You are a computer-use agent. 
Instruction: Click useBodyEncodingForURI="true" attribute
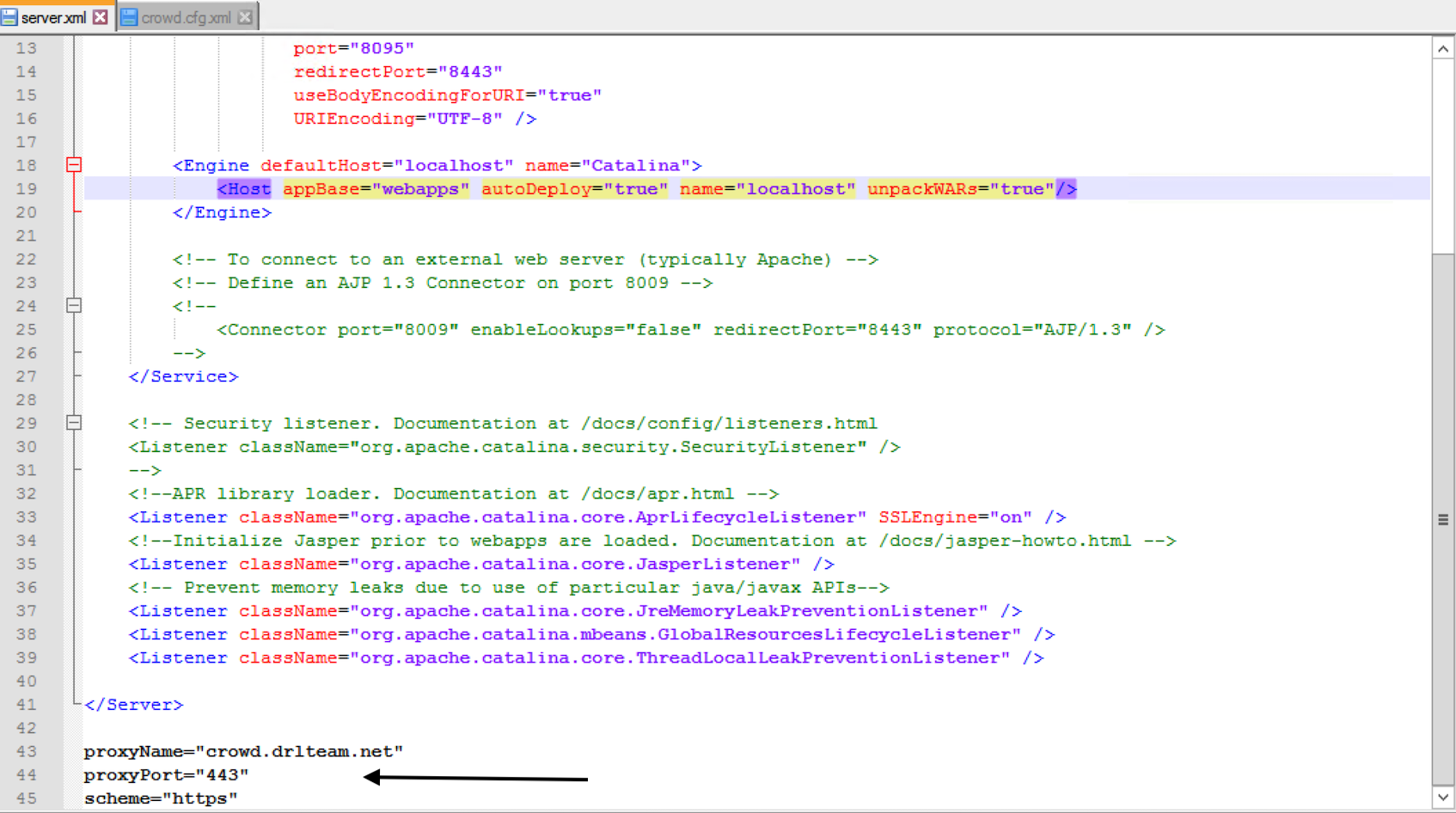tap(448, 95)
